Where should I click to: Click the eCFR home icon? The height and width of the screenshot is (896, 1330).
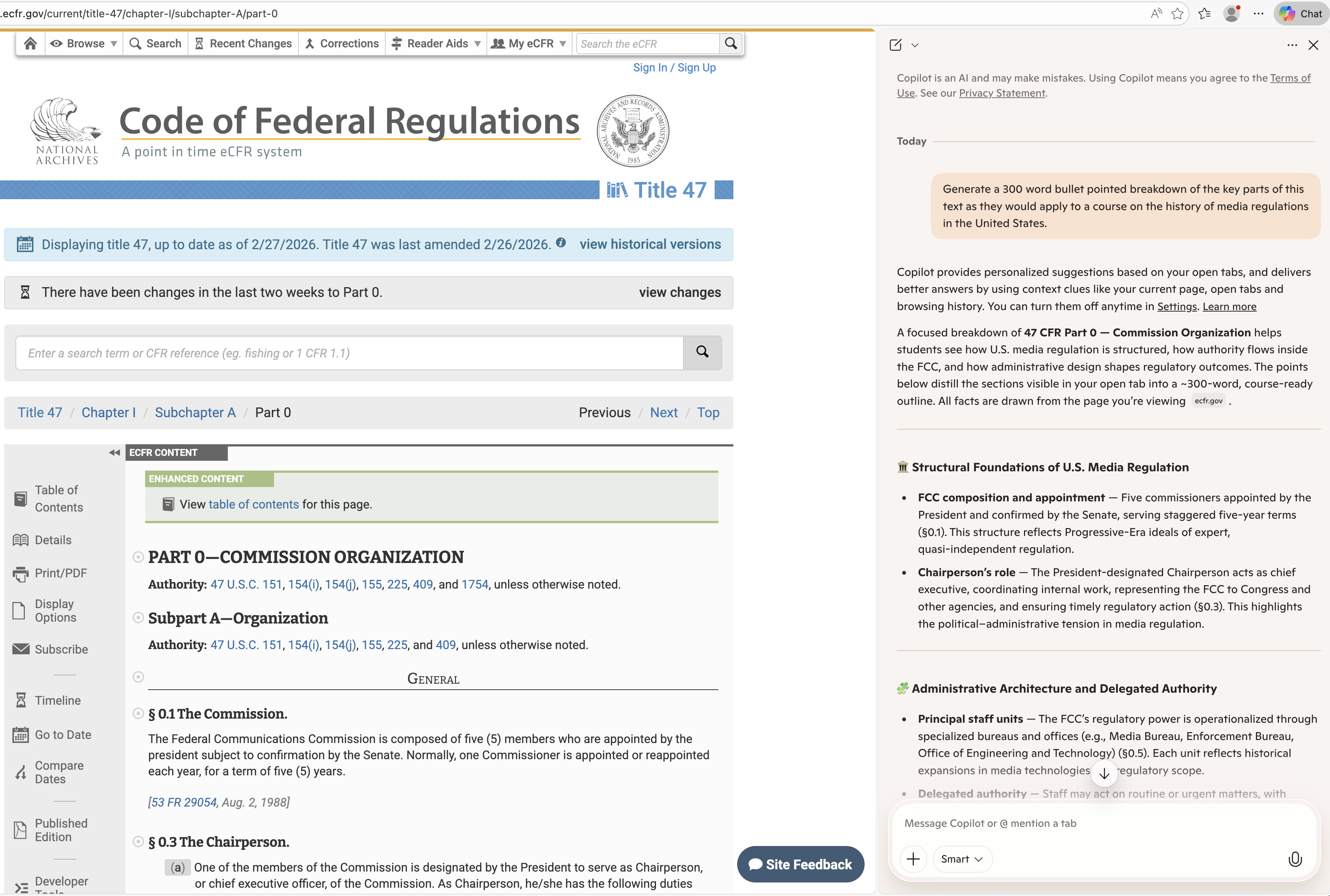point(30,44)
